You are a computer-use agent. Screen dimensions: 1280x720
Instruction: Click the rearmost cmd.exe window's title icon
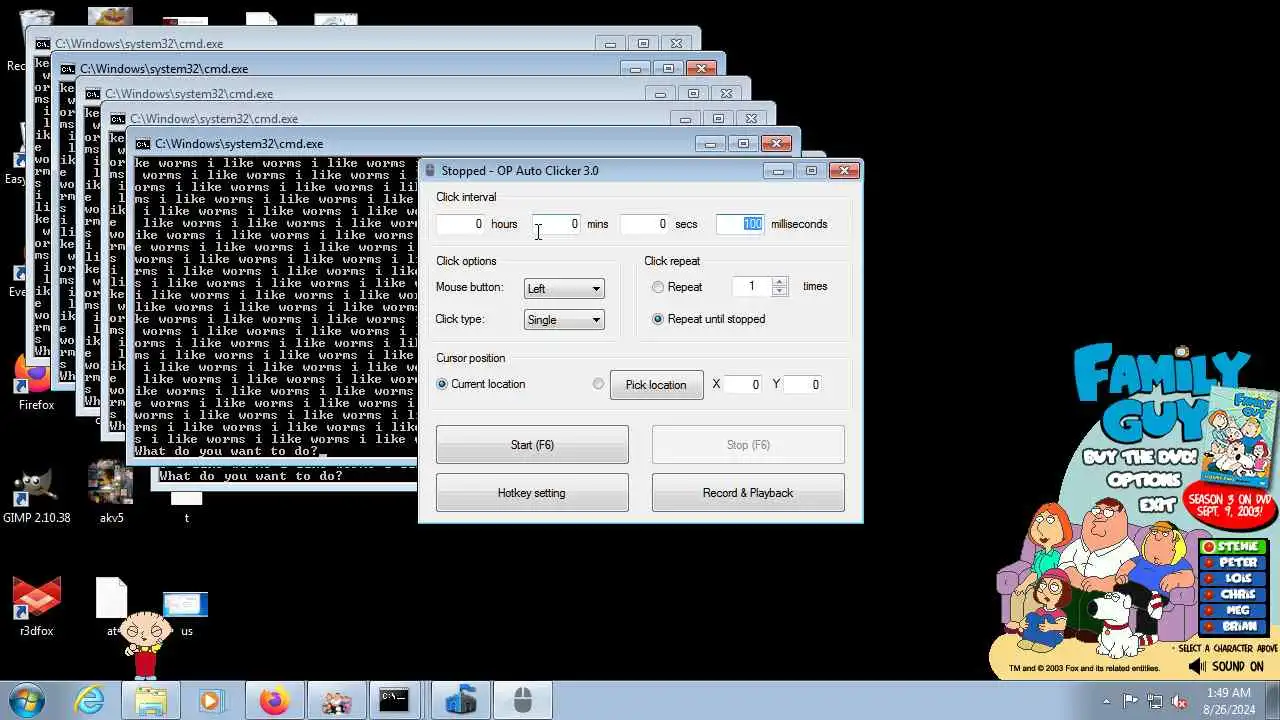pyautogui.click(x=43, y=44)
